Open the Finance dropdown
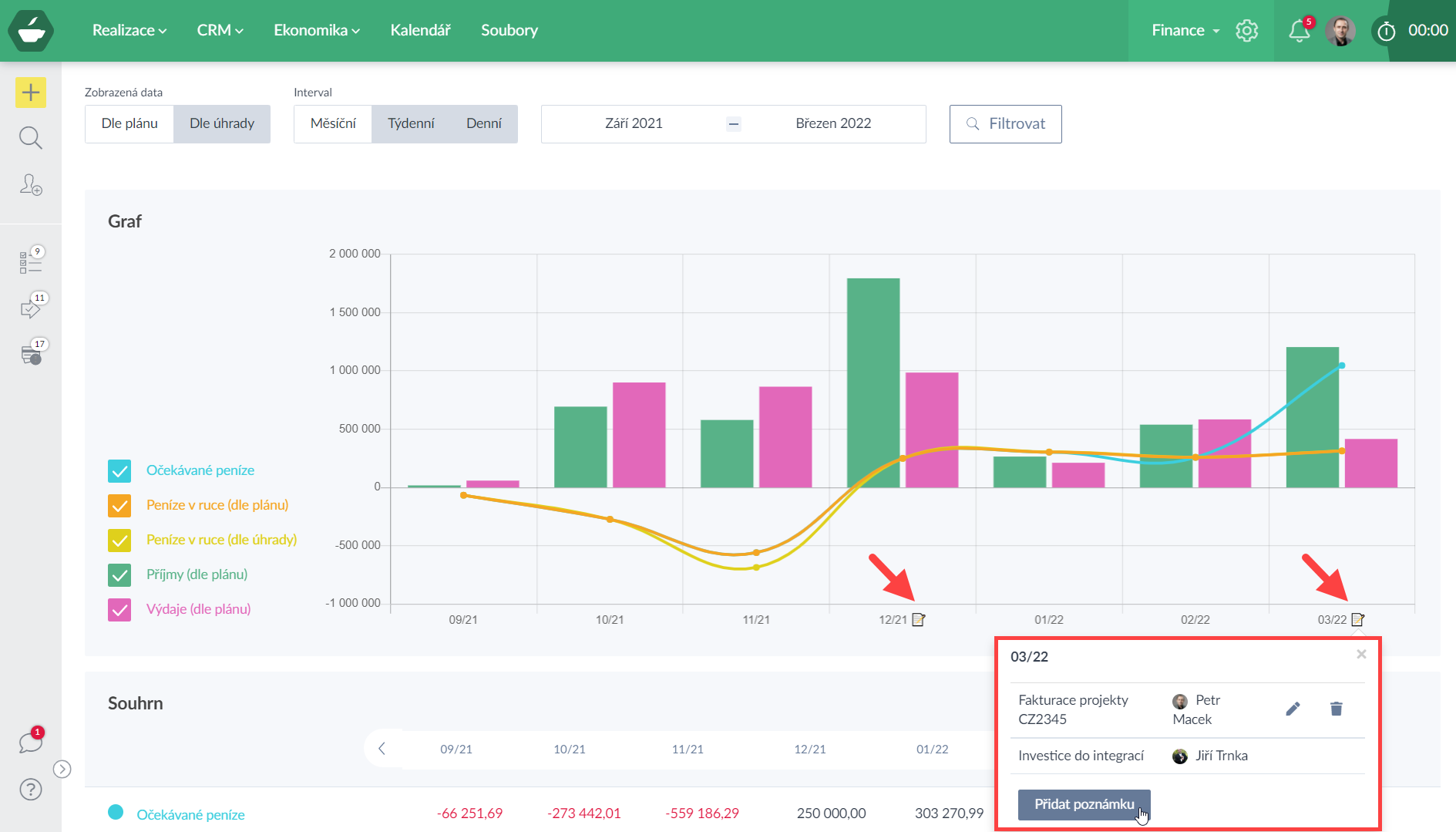This screenshot has width=1456, height=832. point(1185,30)
